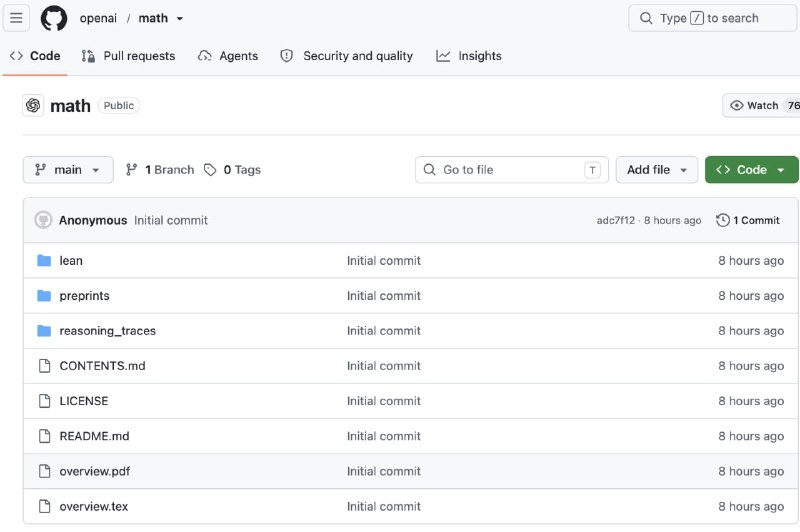
Task: Open the overview.pdf file
Action: tap(94, 471)
